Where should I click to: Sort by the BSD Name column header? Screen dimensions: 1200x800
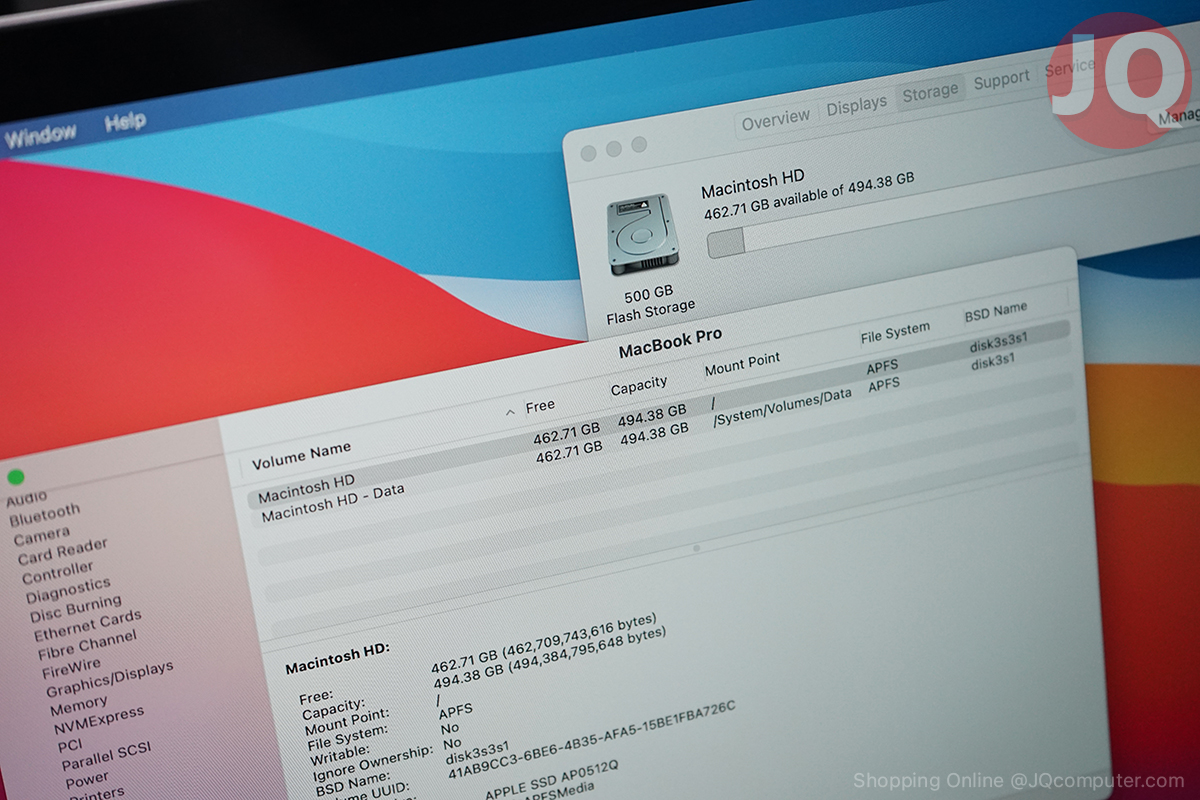pos(996,312)
